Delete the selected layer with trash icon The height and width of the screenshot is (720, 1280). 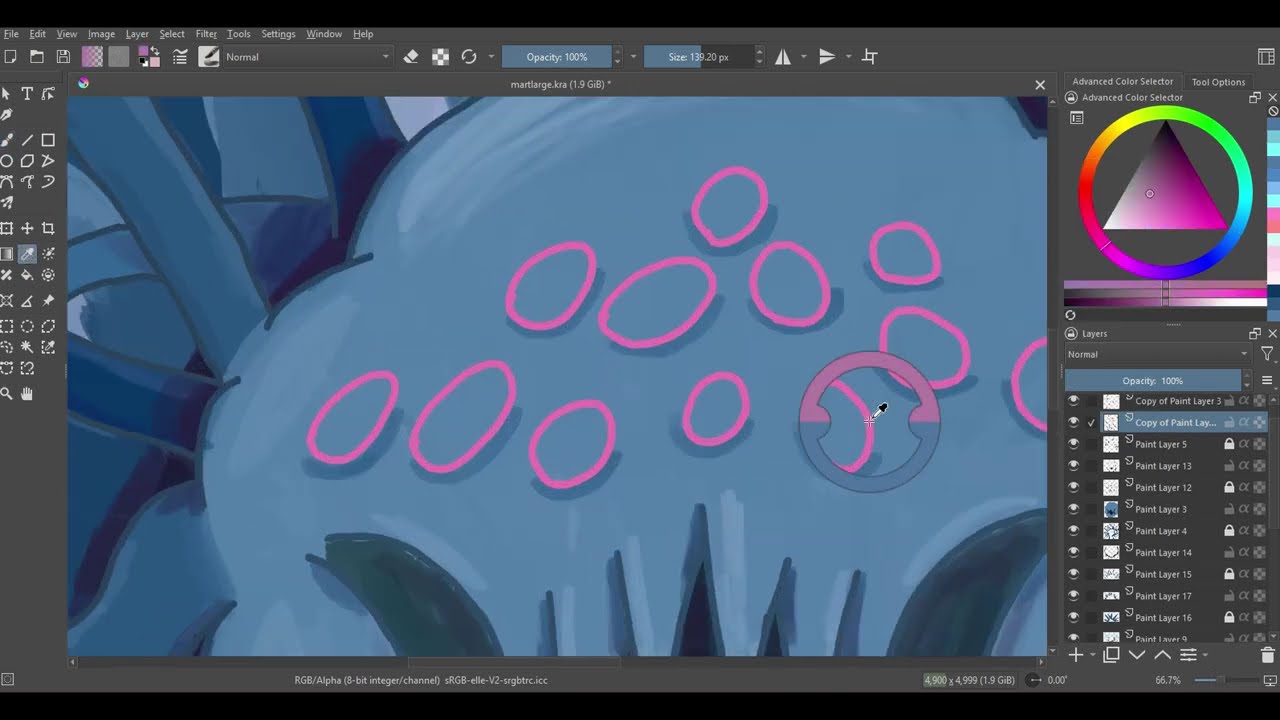[1268, 655]
